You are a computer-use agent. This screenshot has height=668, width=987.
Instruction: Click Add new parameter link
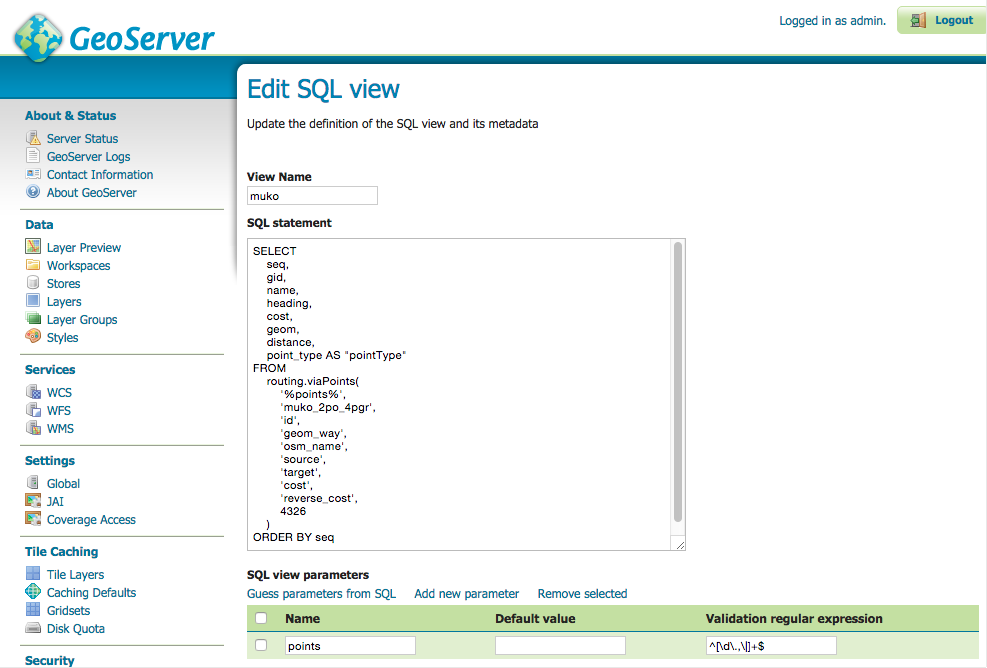[466, 594]
